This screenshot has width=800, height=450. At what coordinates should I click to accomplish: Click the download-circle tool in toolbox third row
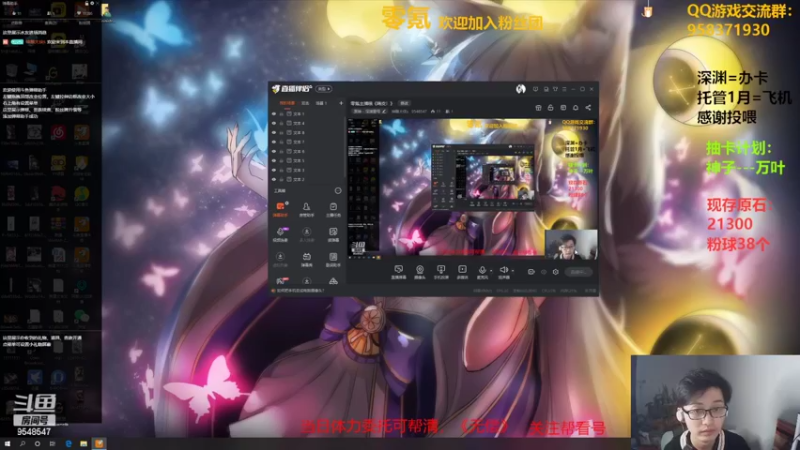tap(280, 257)
